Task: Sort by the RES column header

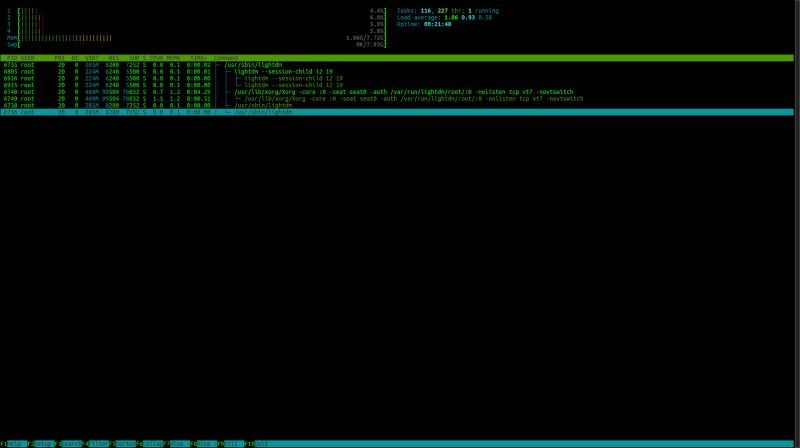Action: [x=113, y=58]
